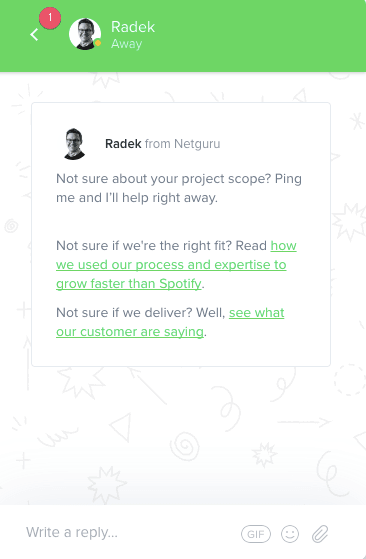Open the emoji smiley picker

(x=290, y=534)
